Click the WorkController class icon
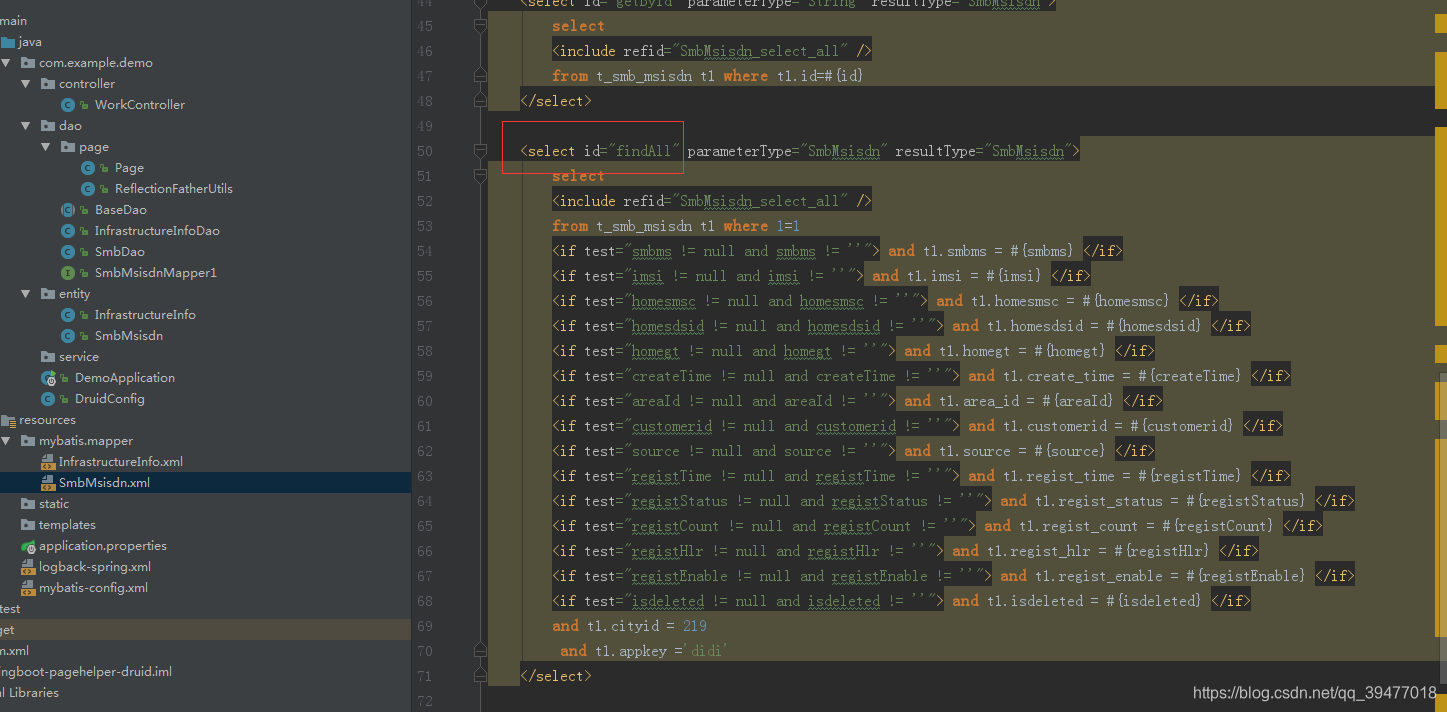The width and height of the screenshot is (1447, 712). coord(68,105)
